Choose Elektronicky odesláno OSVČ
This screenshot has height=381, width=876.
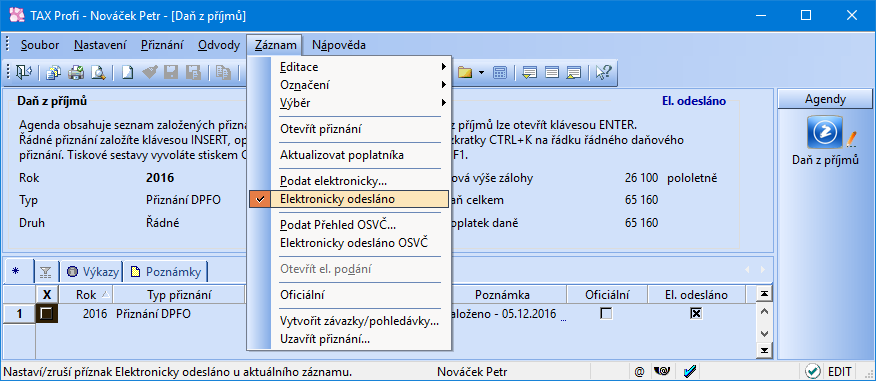(349, 243)
